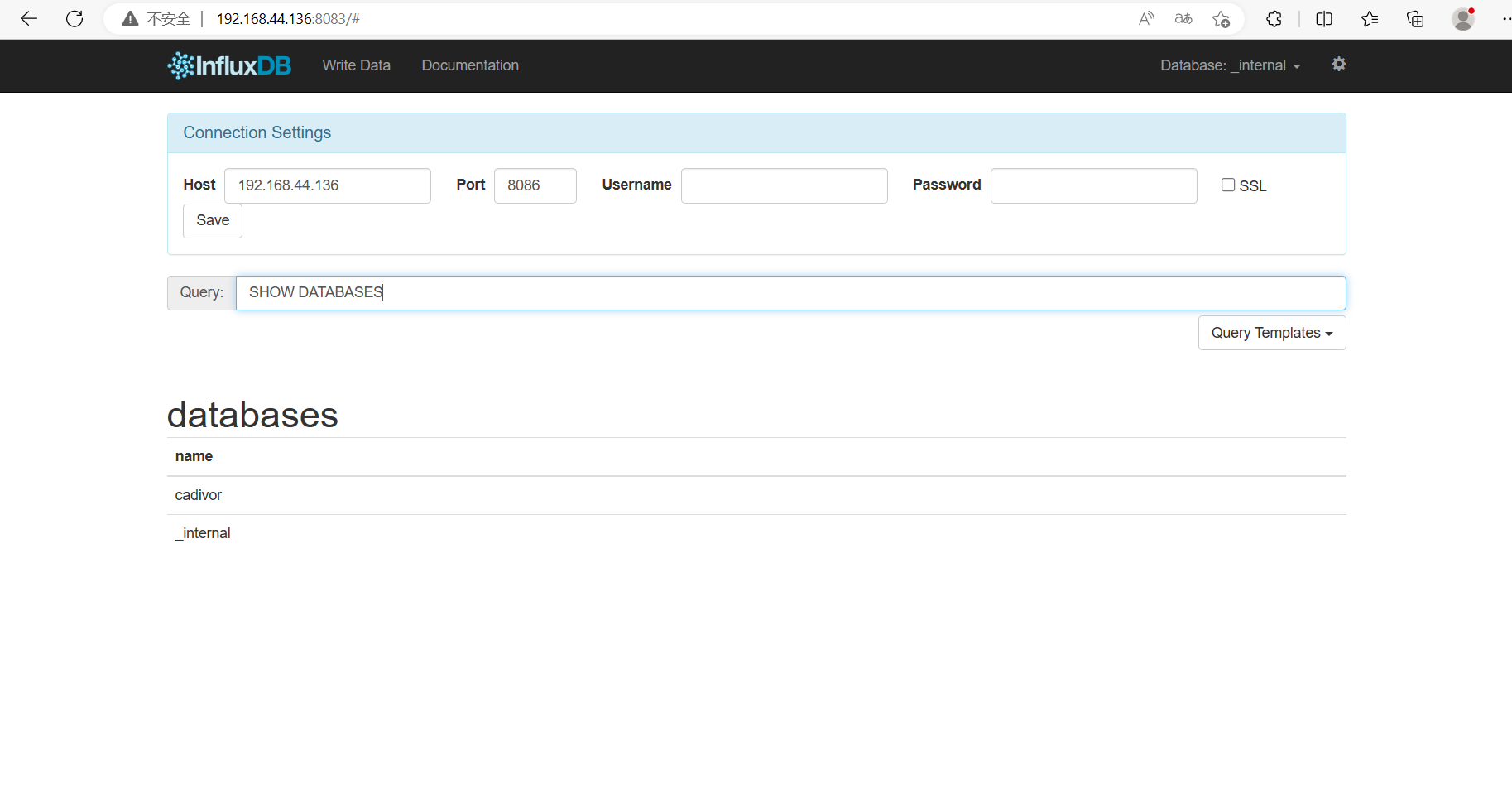This screenshot has height=789, width=1512.
Task: Open the settings gear icon
Action: pyautogui.click(x=1339, y=64)
